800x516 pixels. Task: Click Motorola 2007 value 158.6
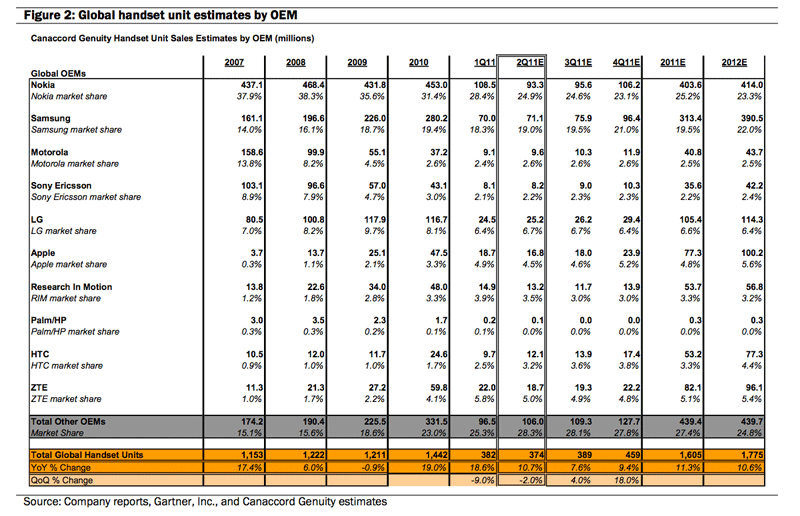pos(252,153)
